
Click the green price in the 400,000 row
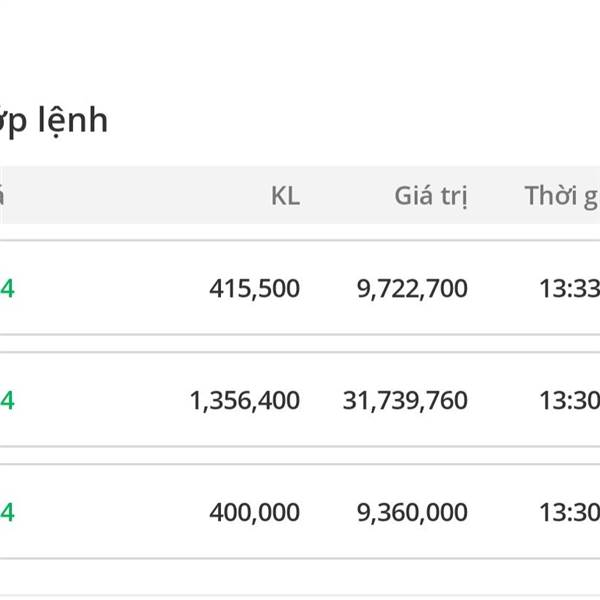7,512
